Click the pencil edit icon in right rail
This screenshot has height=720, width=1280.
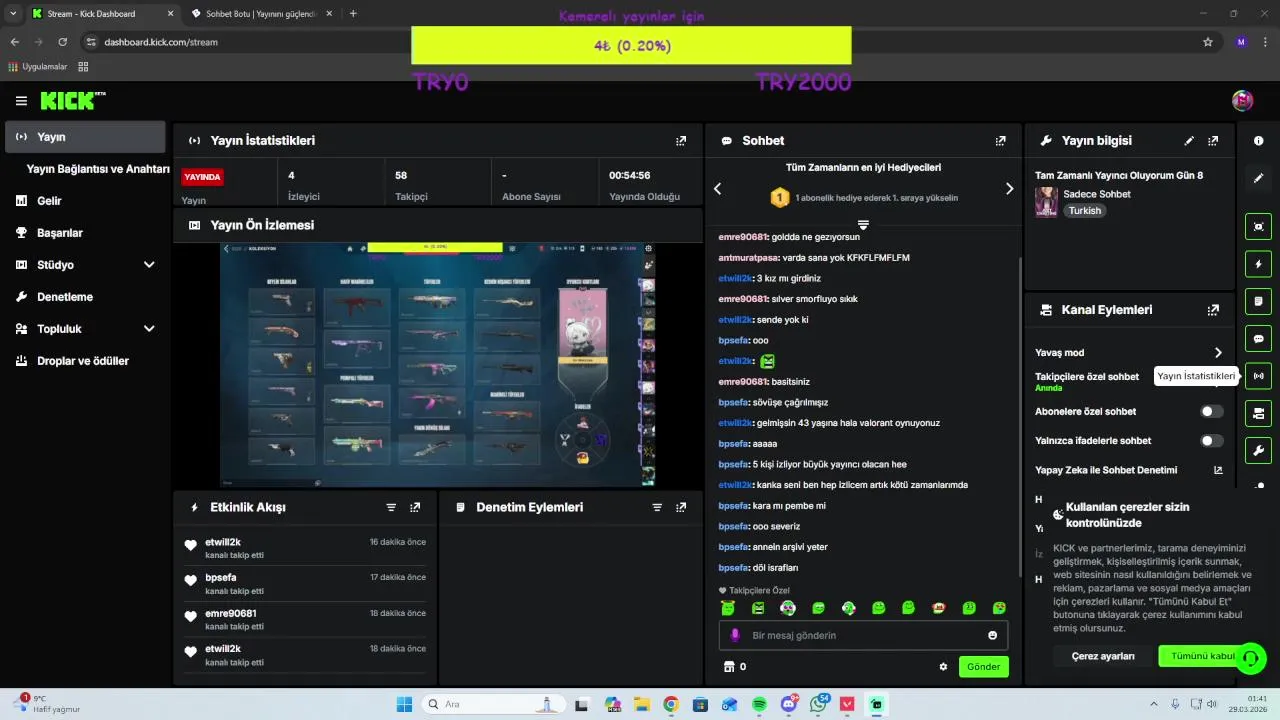(x=1258, y=178)
